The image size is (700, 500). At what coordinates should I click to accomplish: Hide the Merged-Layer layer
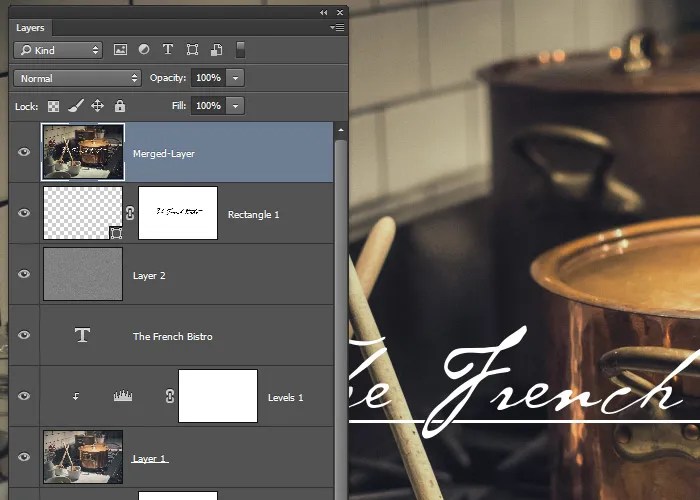[24, 152]
